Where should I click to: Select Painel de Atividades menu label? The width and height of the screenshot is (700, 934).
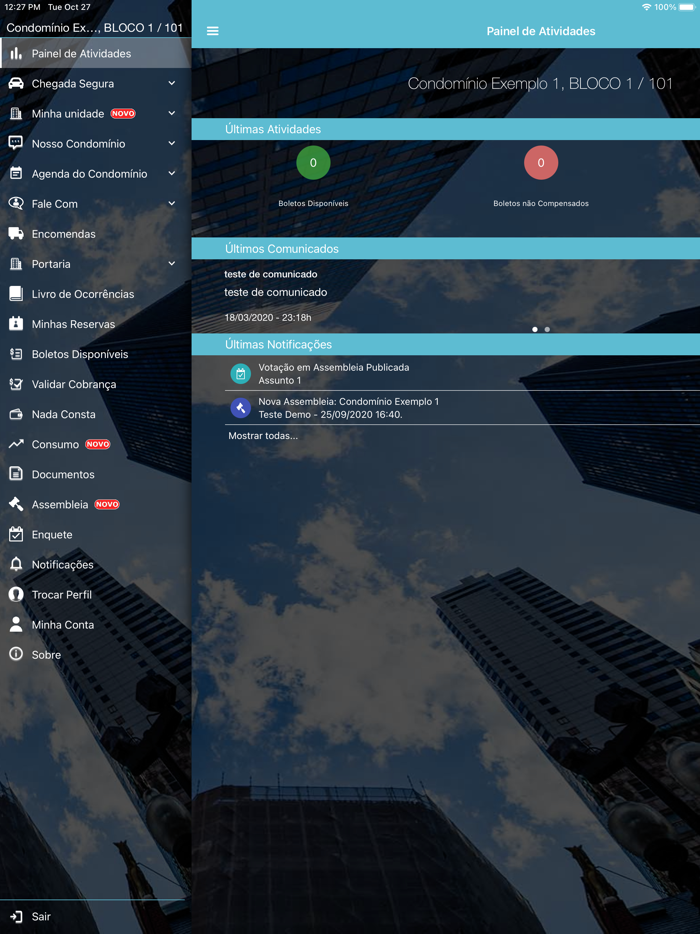click(x=82, y=54)
